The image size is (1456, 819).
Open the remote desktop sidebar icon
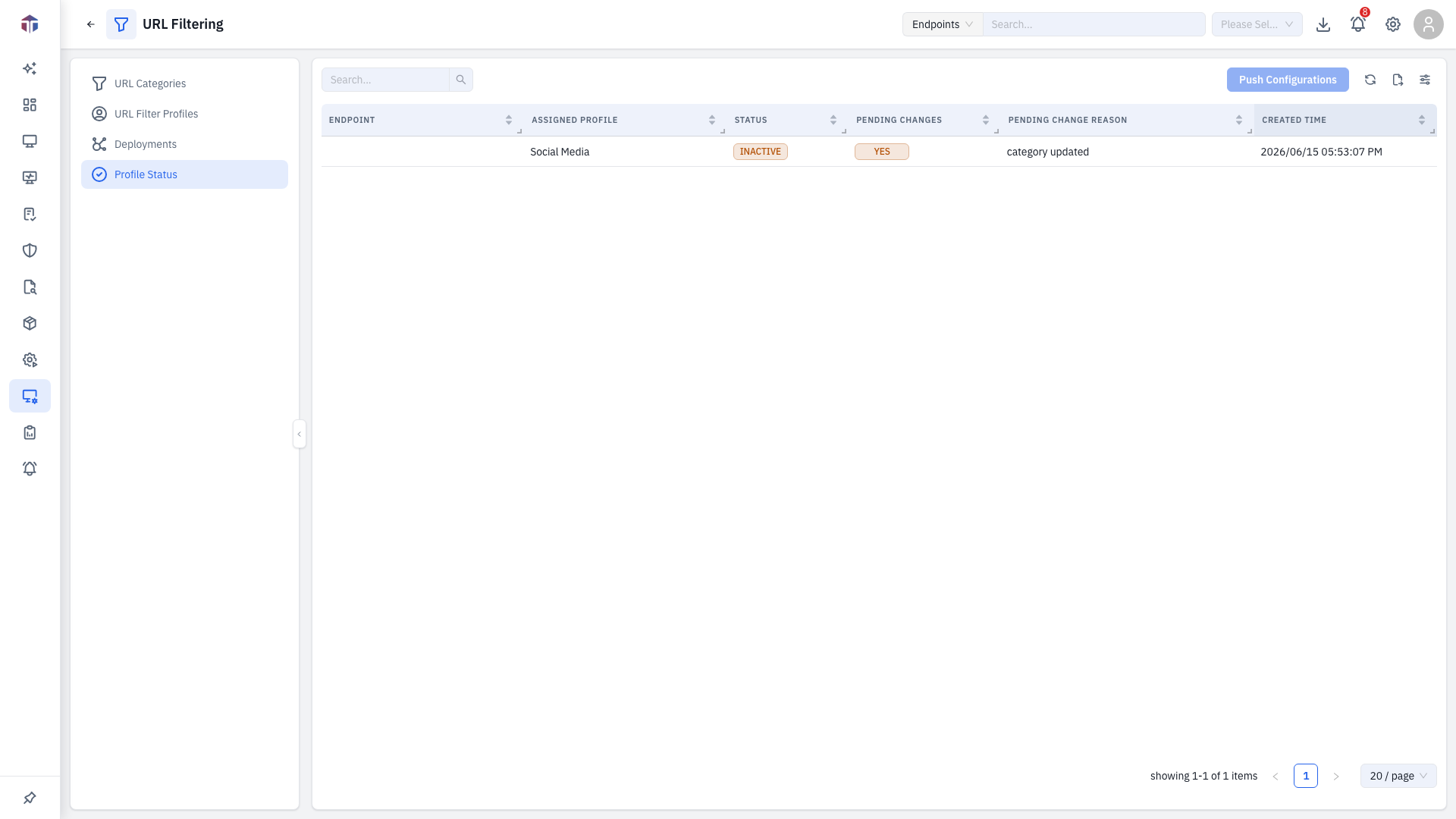click(x=30, y=177)
